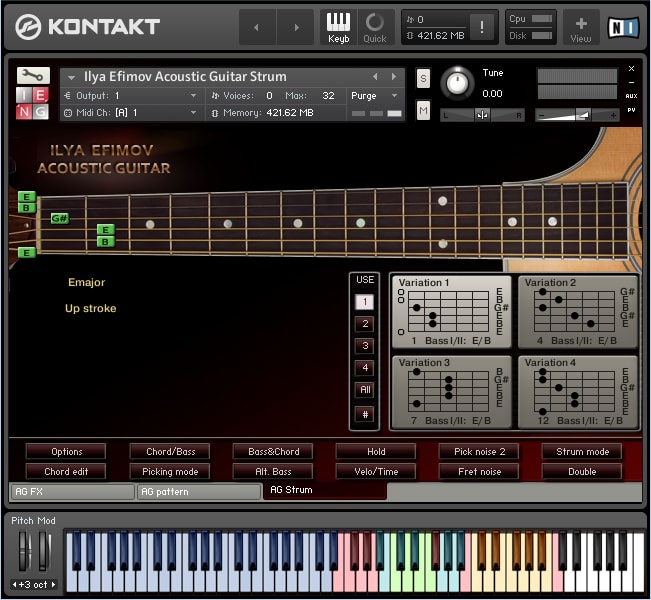Image resolution: width=651 pixels, height=600 pixels.
Task: Select next preset arrow next to instrument name
Action: tap(394, 77)
